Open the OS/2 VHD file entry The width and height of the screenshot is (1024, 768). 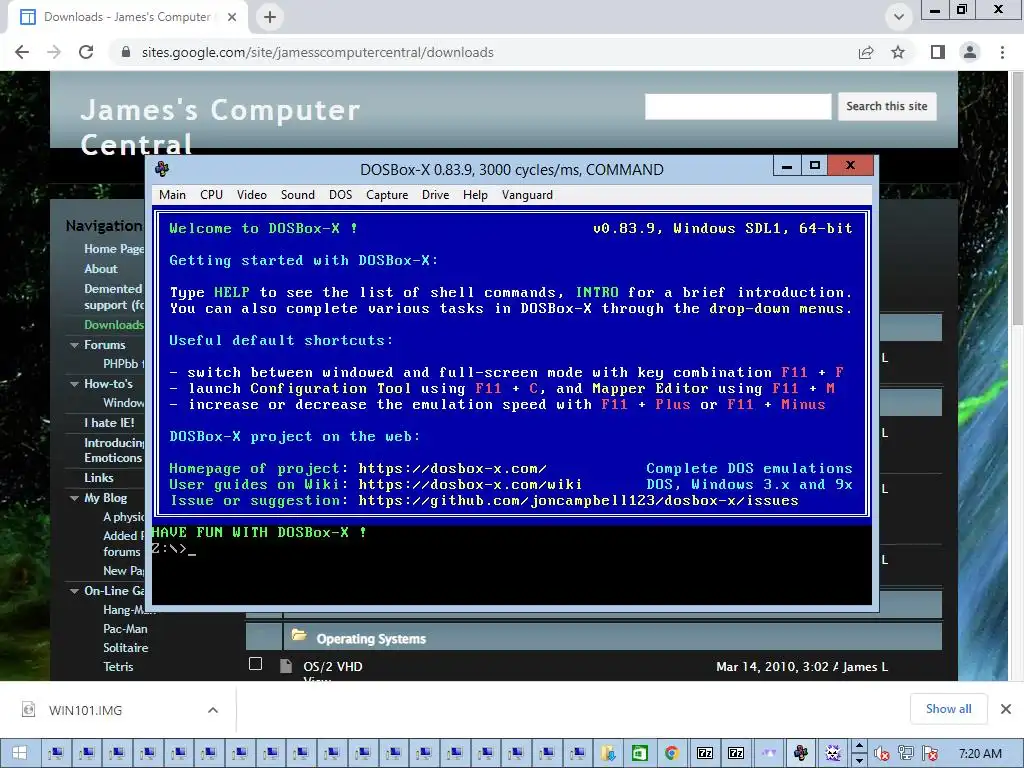(332, 667)
